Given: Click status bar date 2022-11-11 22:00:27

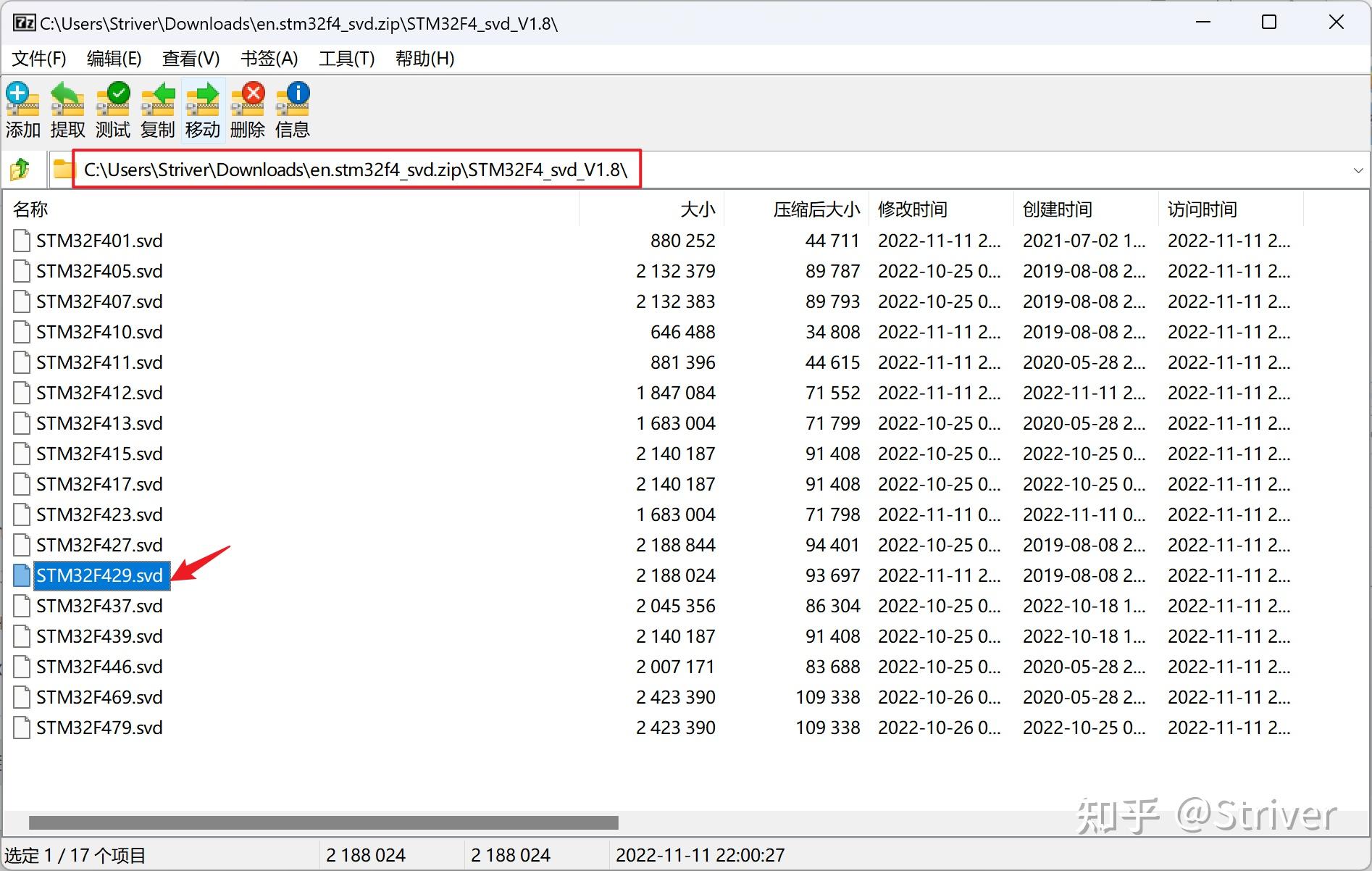Looking at the screenshot, I should click(x=700, y=856).
